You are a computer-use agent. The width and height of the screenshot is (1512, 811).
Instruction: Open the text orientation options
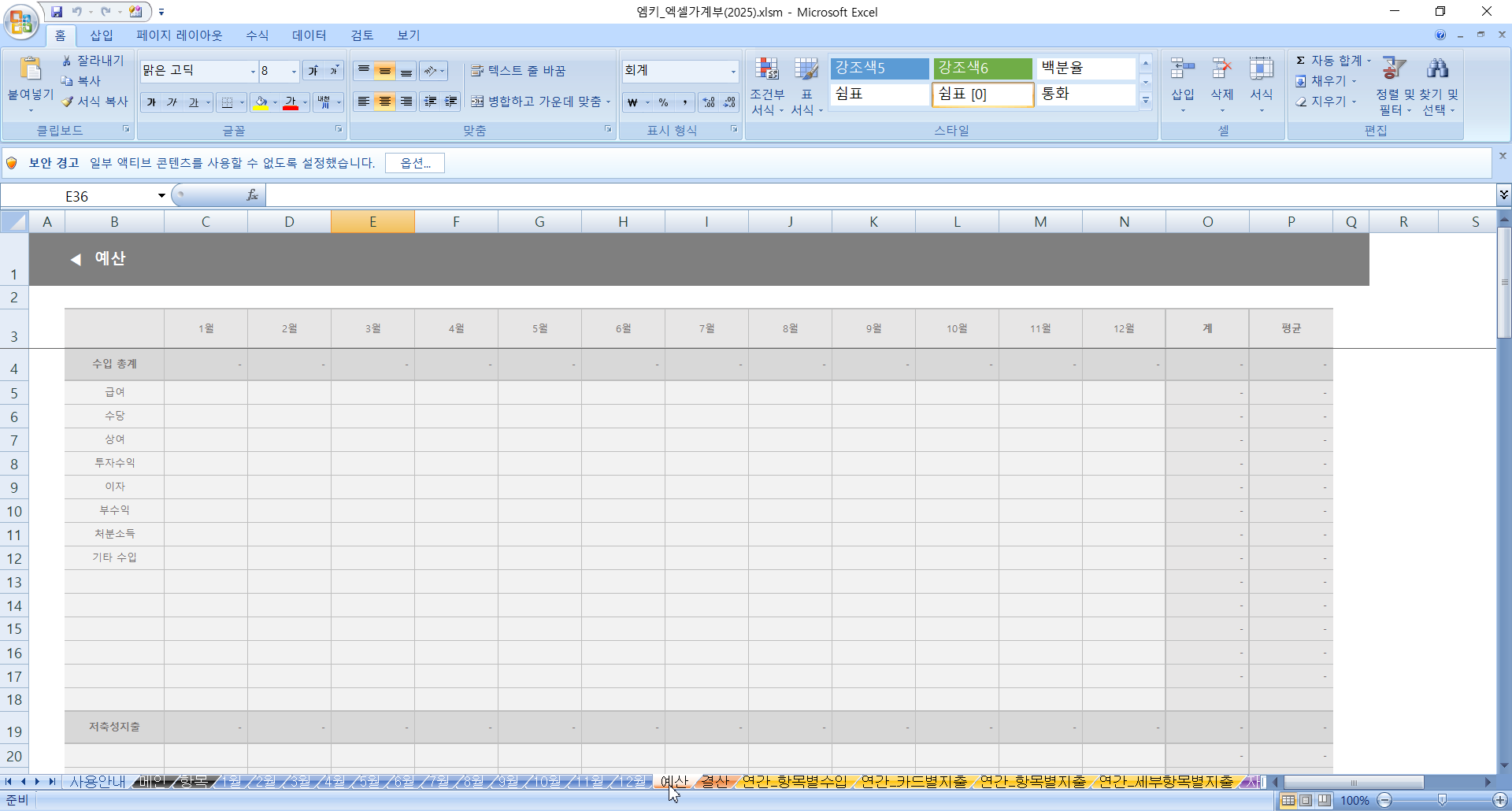(434, 71)
